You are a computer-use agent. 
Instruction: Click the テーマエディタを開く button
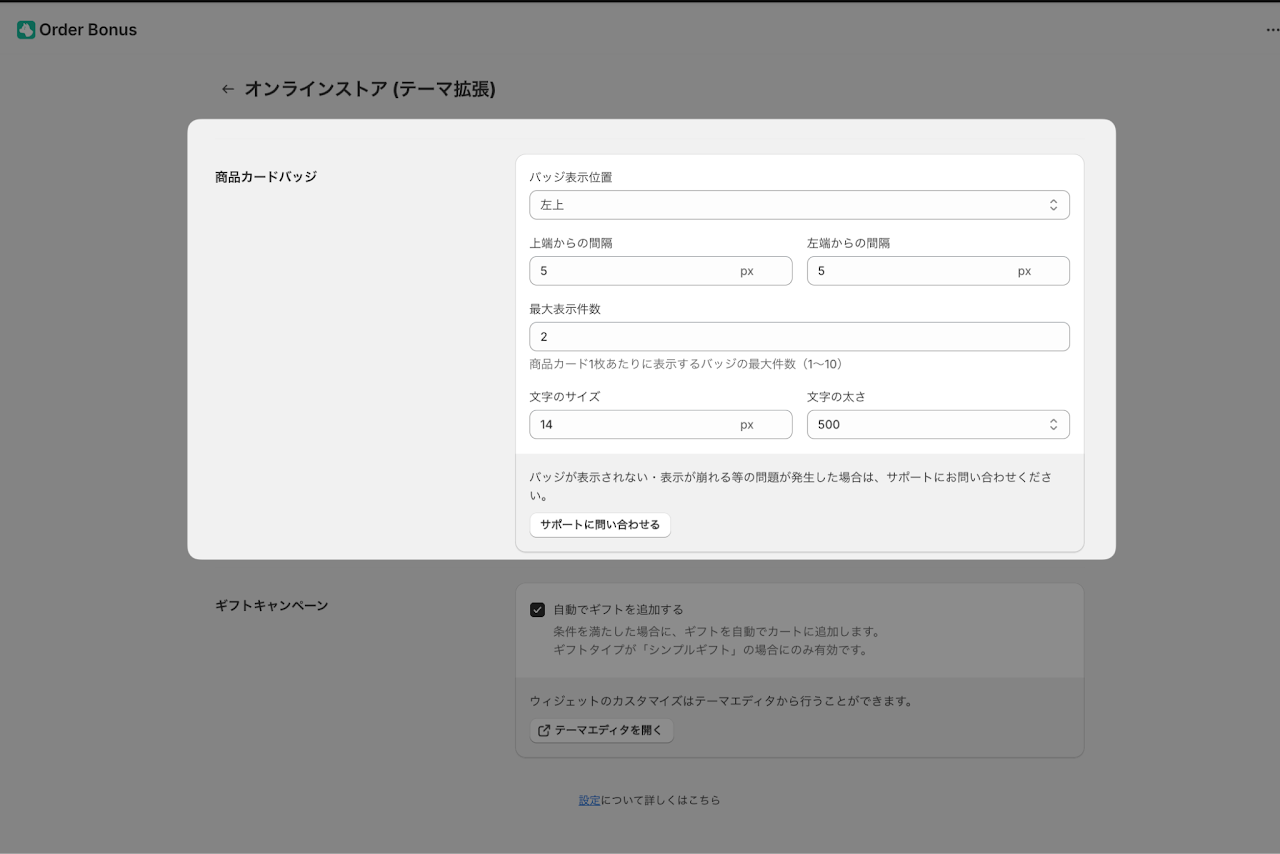pos(602,731)
